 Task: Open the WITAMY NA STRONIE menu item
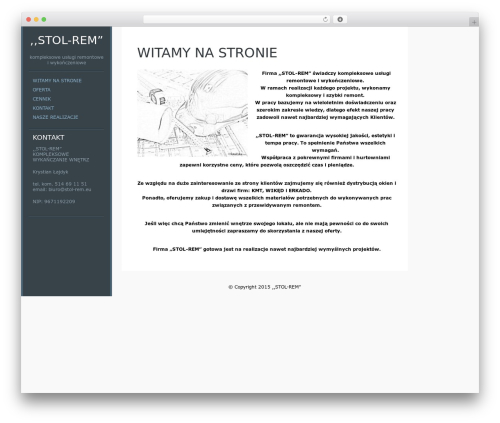click(57, 81)
